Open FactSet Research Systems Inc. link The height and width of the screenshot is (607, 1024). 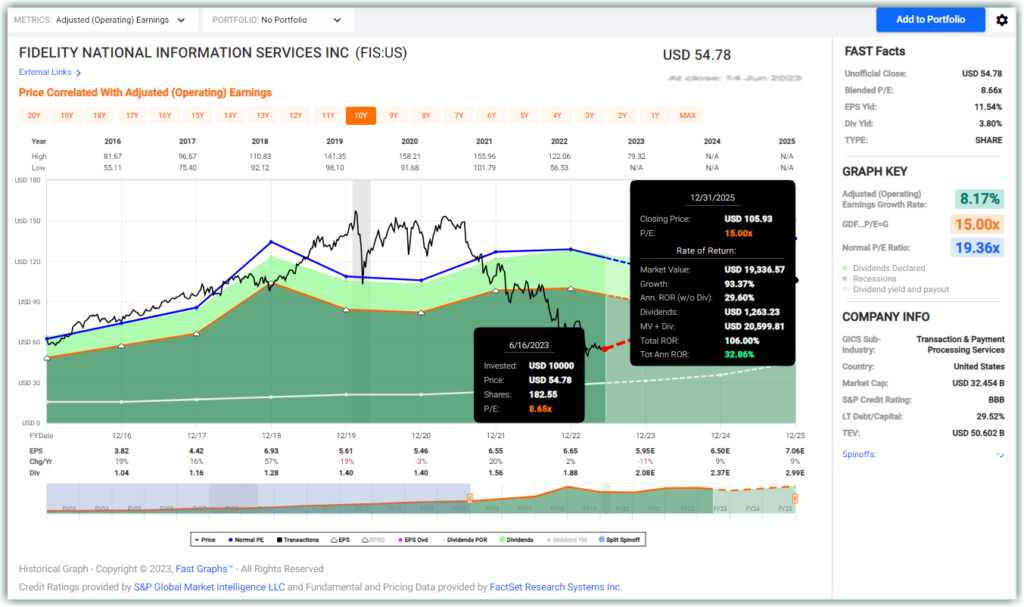pyautogui.click(x=555, y=587)
